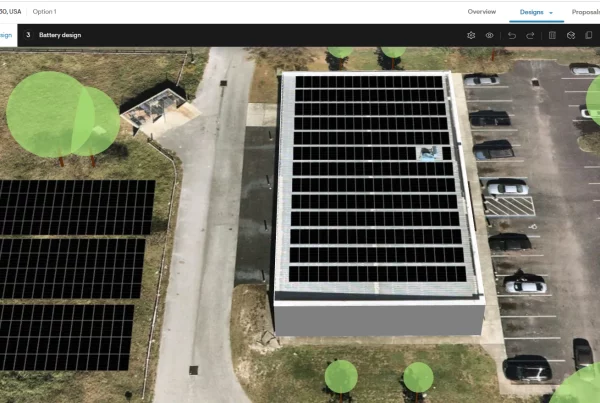Select the top ground-mount solar array row
This screenshot has width=600, height=403.
[74, 207]
